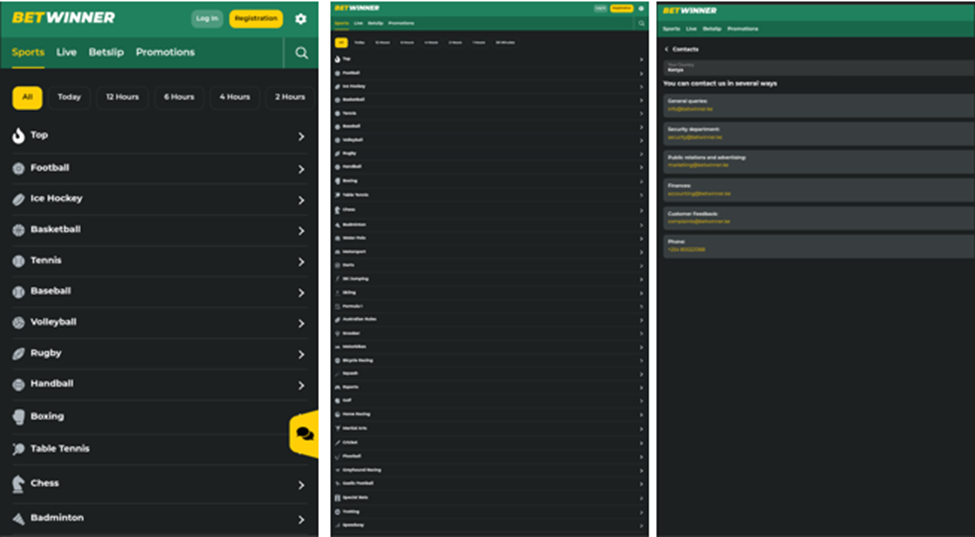
Task: Expand the Badminton chevron in left screenshot
Action: 302,520
